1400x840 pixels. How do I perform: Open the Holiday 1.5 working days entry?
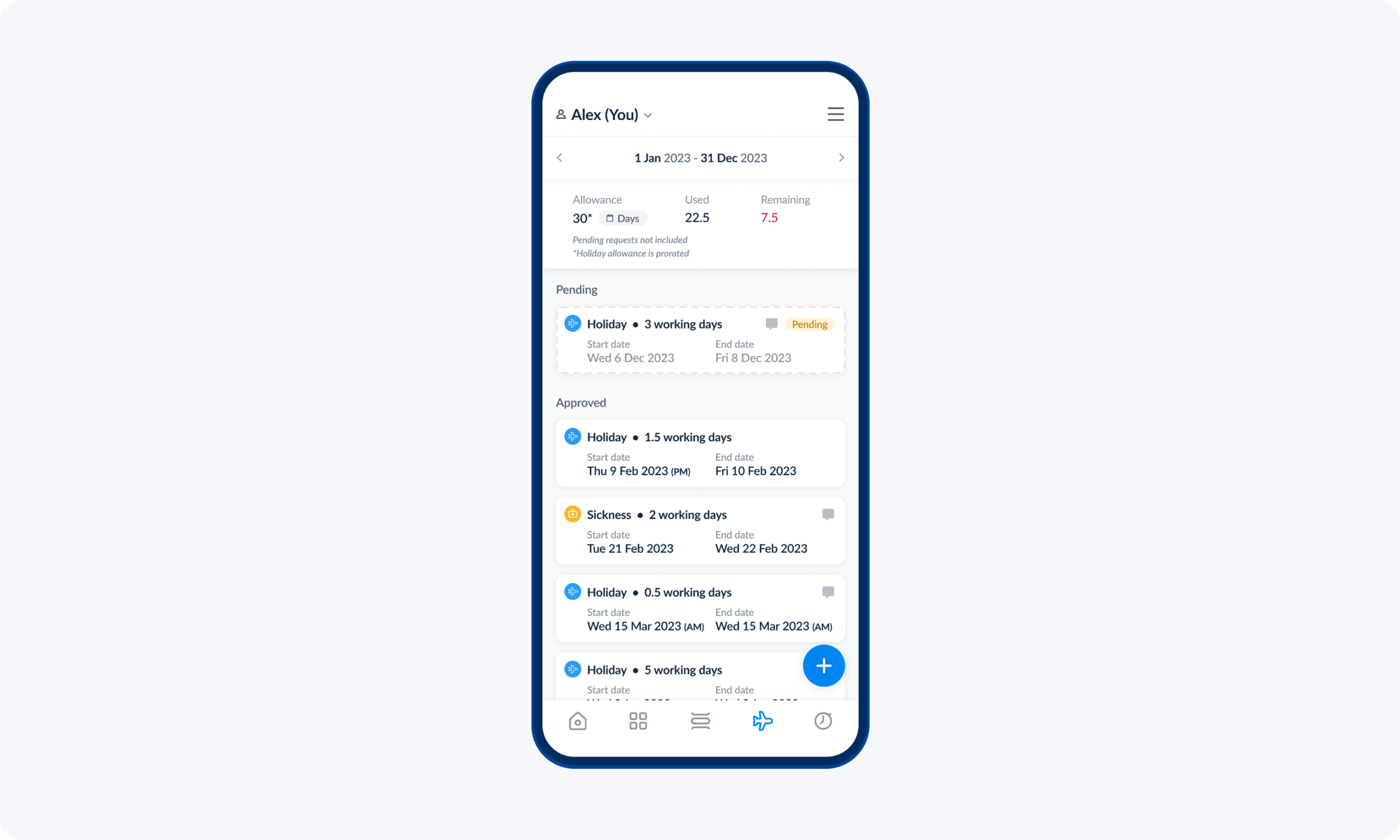(700, 452)
